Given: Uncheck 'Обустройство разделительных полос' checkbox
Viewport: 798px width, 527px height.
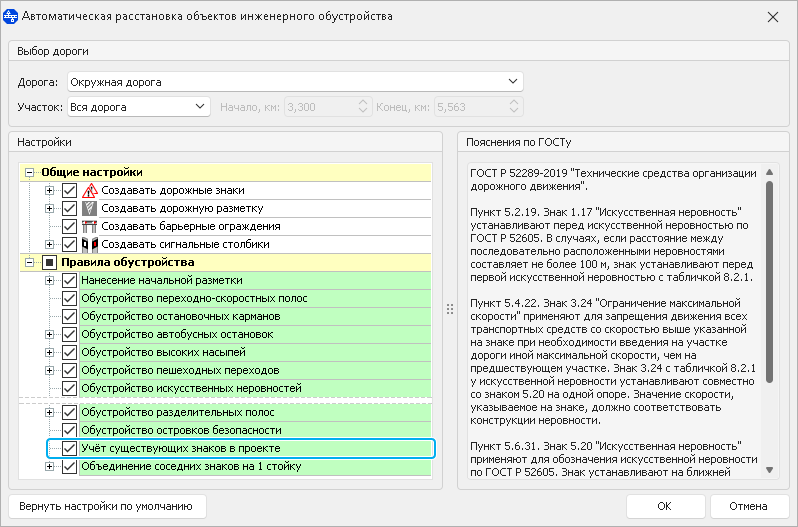Looking at the screenshot, I should click(x=70, y=413).
